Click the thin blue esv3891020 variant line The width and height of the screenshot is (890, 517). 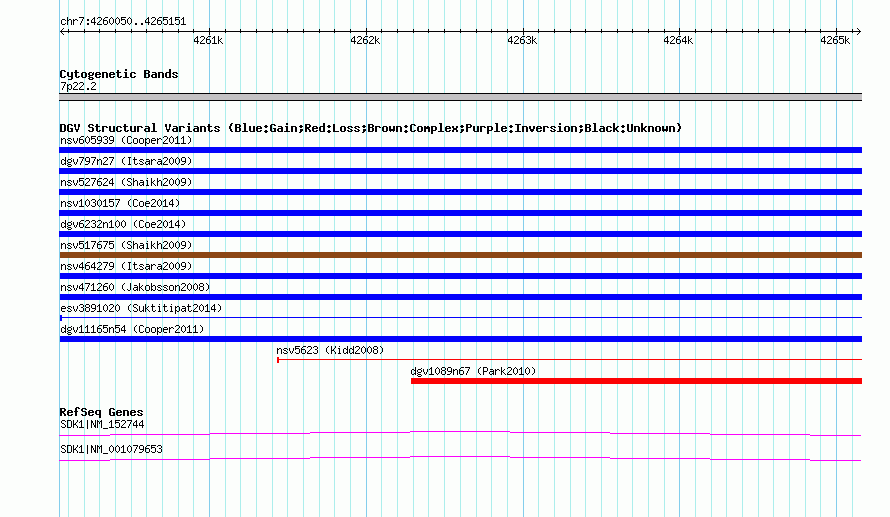460,318
